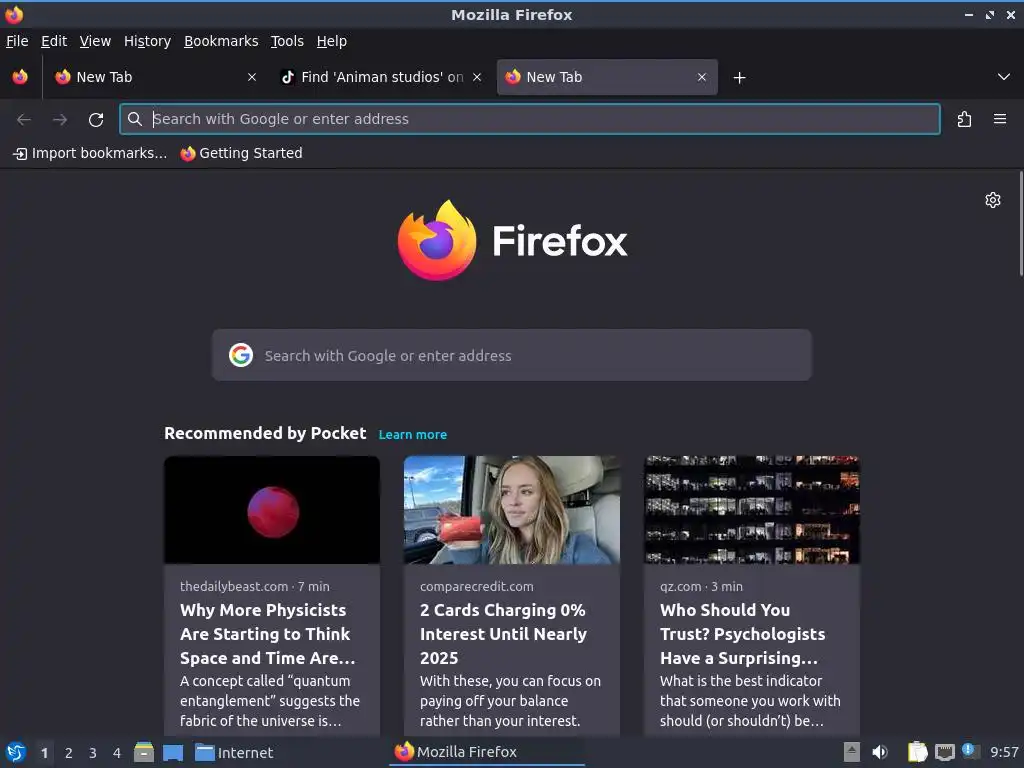The image size is (1024, 768).
Task: Close the active New Tab
Action: 702,77
